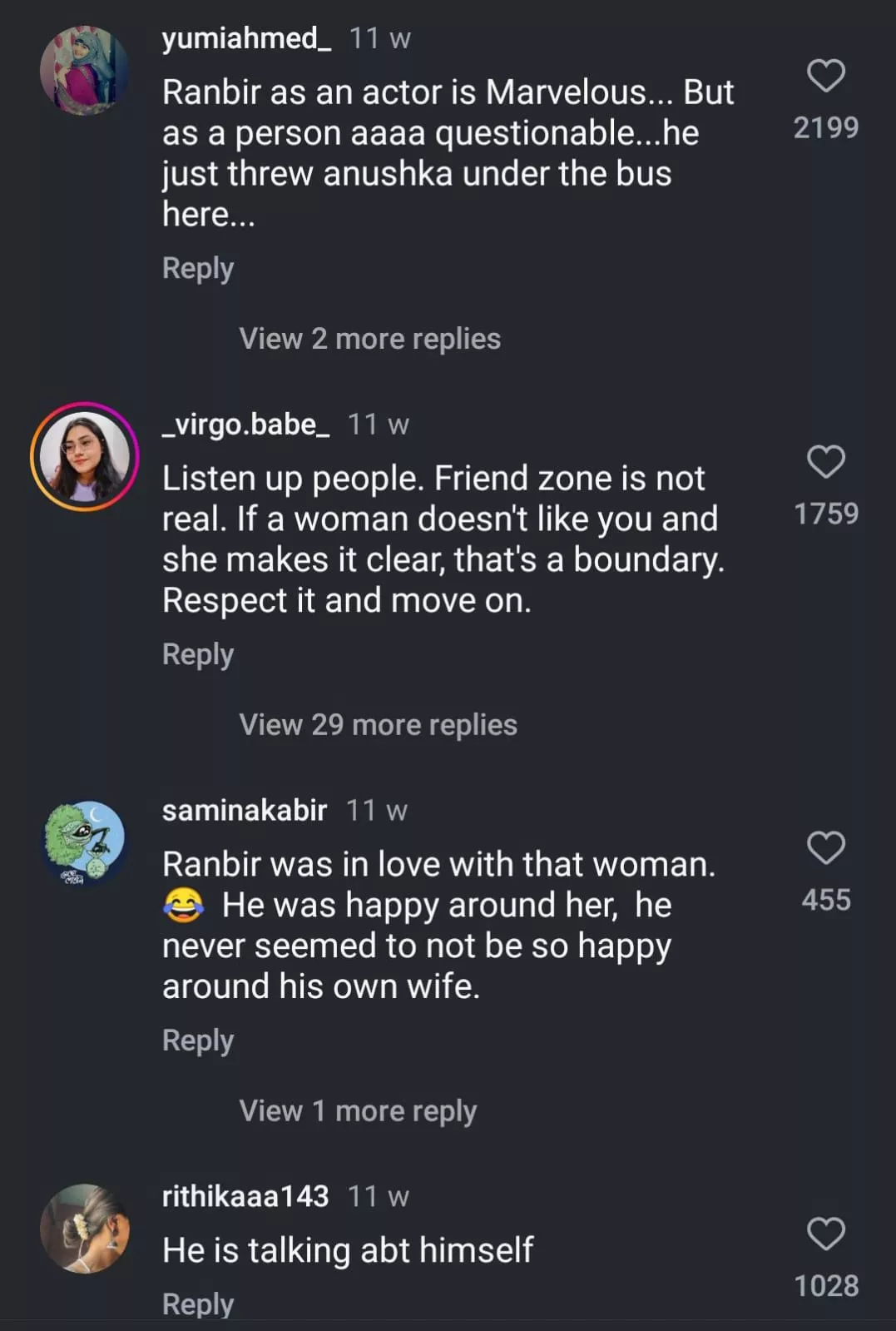
Task: Open the rithikaaa143 username link
Action: (x=245, y=1197)
